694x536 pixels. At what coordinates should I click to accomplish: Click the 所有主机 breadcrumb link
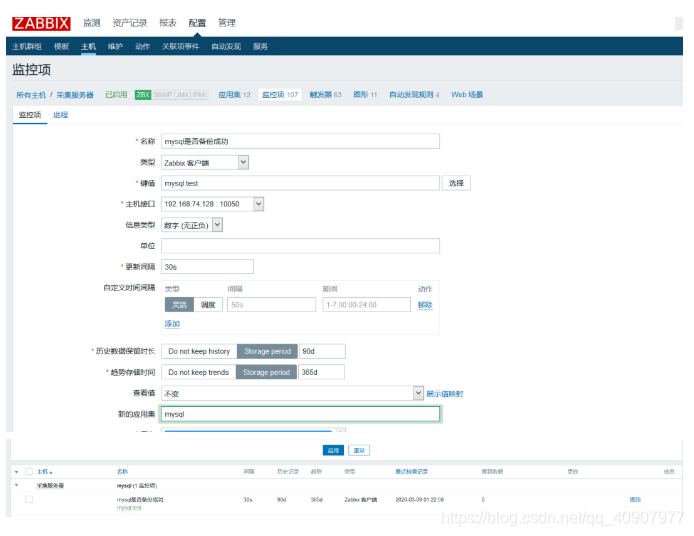tap(31, 95)
